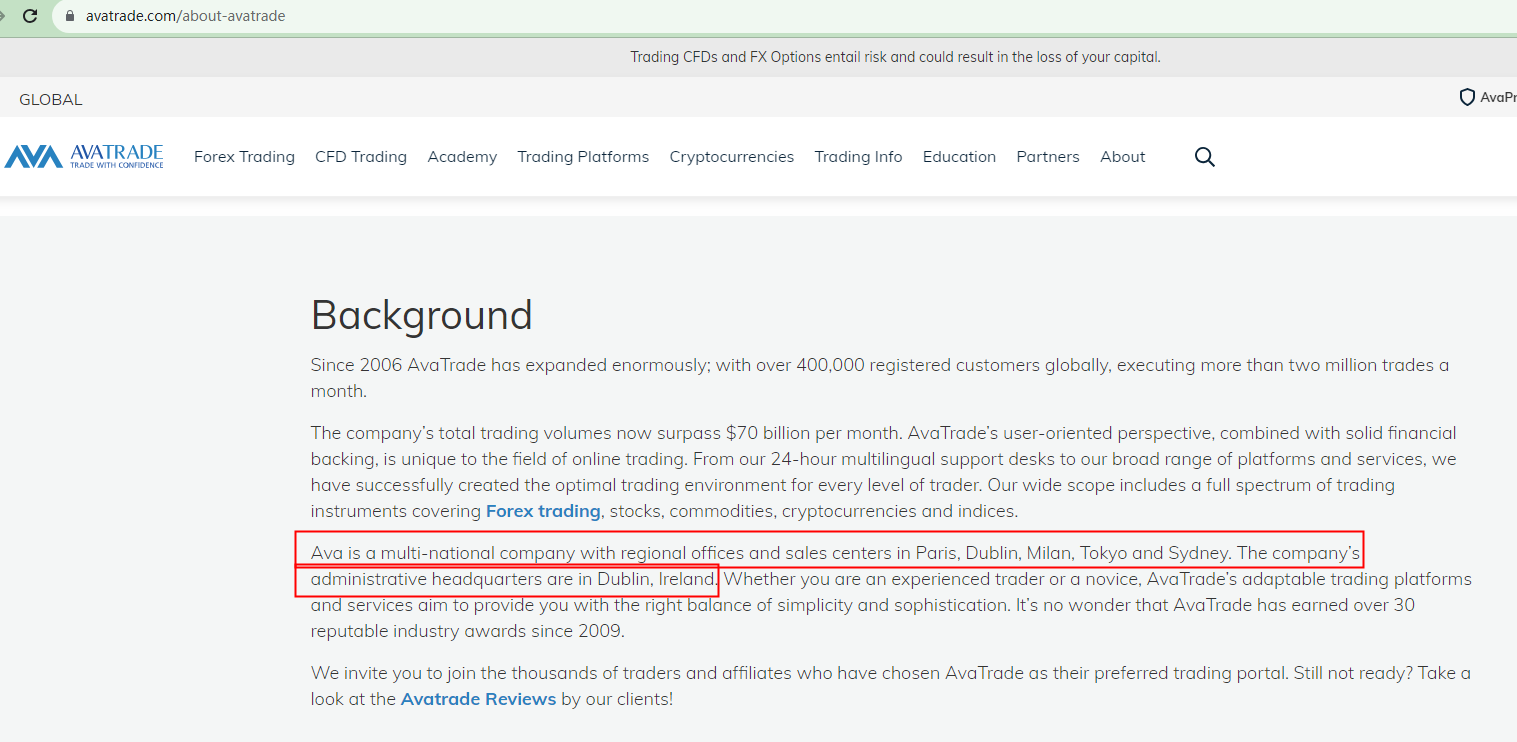Click the CFD risk warning banner text
Image resolution: width=1517 pixels, height=742 pixels.
click(x=895, y=57)
